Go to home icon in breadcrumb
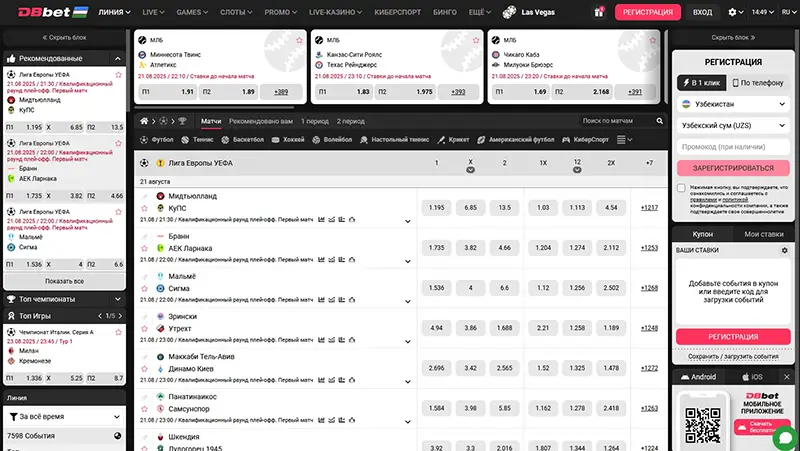The image size is (800, 451). (144, 121)
